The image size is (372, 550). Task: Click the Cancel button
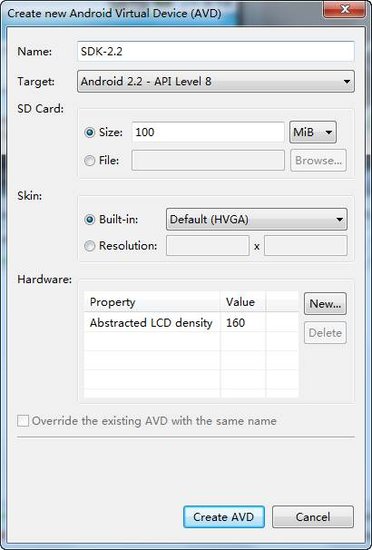click(x=313, y=517)
